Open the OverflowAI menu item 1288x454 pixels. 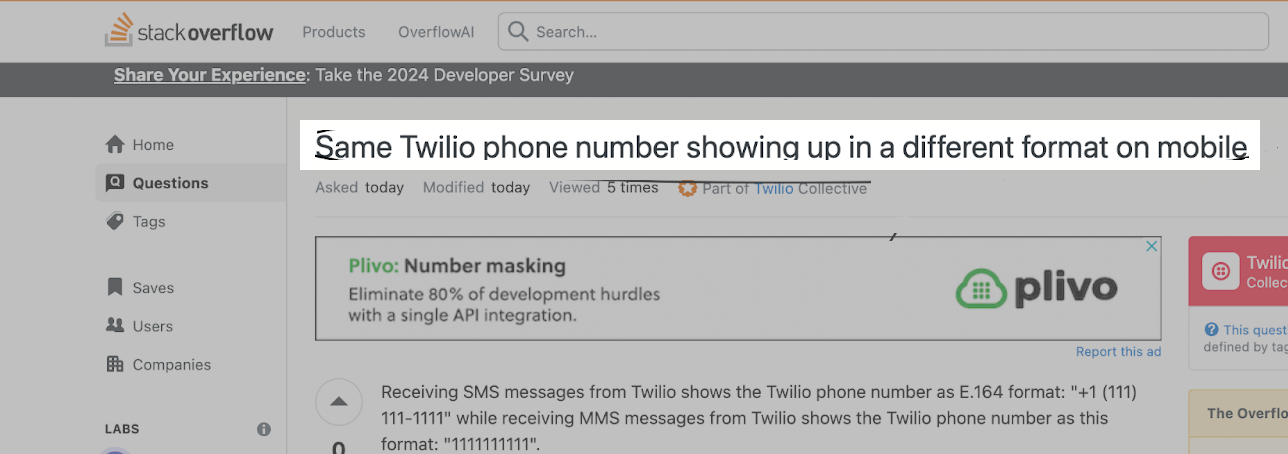436,32
